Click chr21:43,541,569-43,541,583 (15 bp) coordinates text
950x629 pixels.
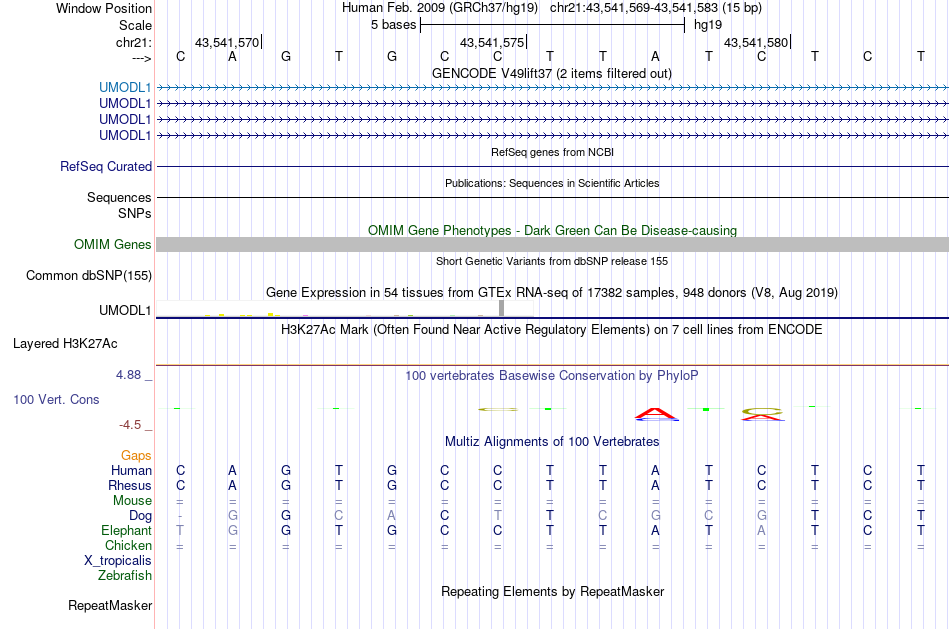pos(656,8)
